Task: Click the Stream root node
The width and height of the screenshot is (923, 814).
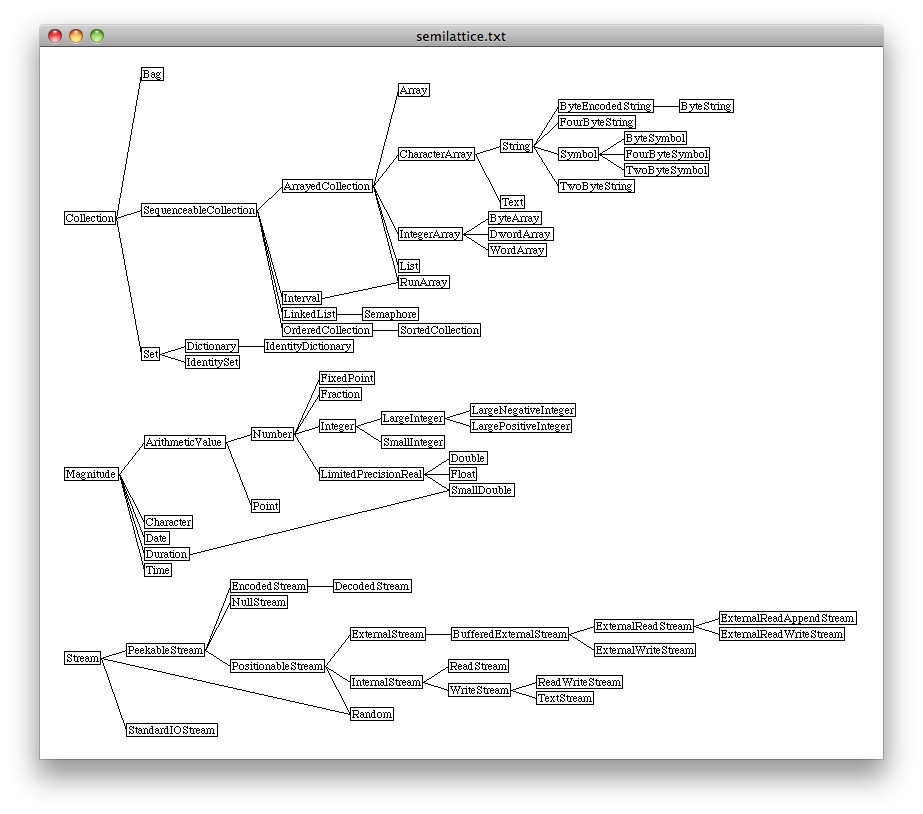Action: 83,658
